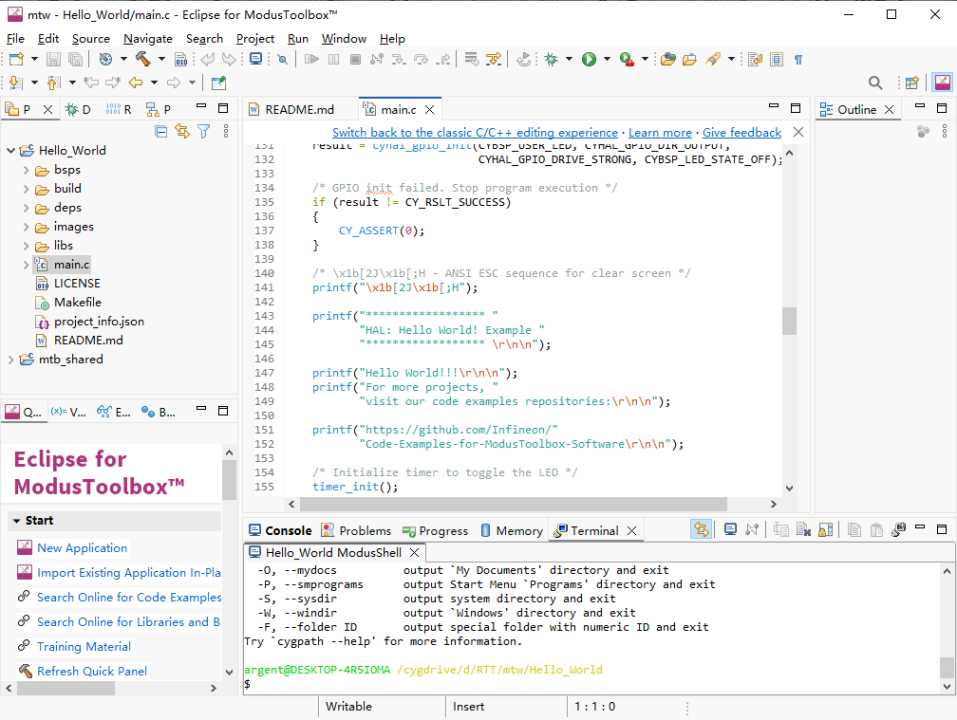Click the Debug bug icon
The image size is (957, 720).
pyautogui.click(x=551, y=59)
